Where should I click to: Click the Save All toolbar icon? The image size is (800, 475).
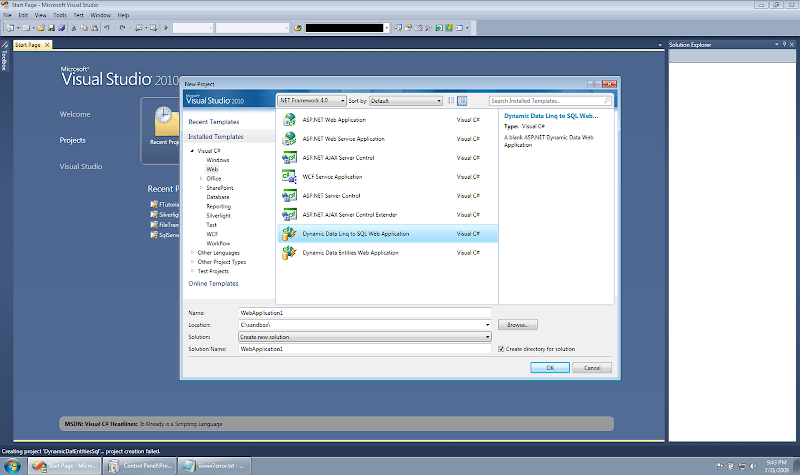pyautogui.click(x=61, y=28)
